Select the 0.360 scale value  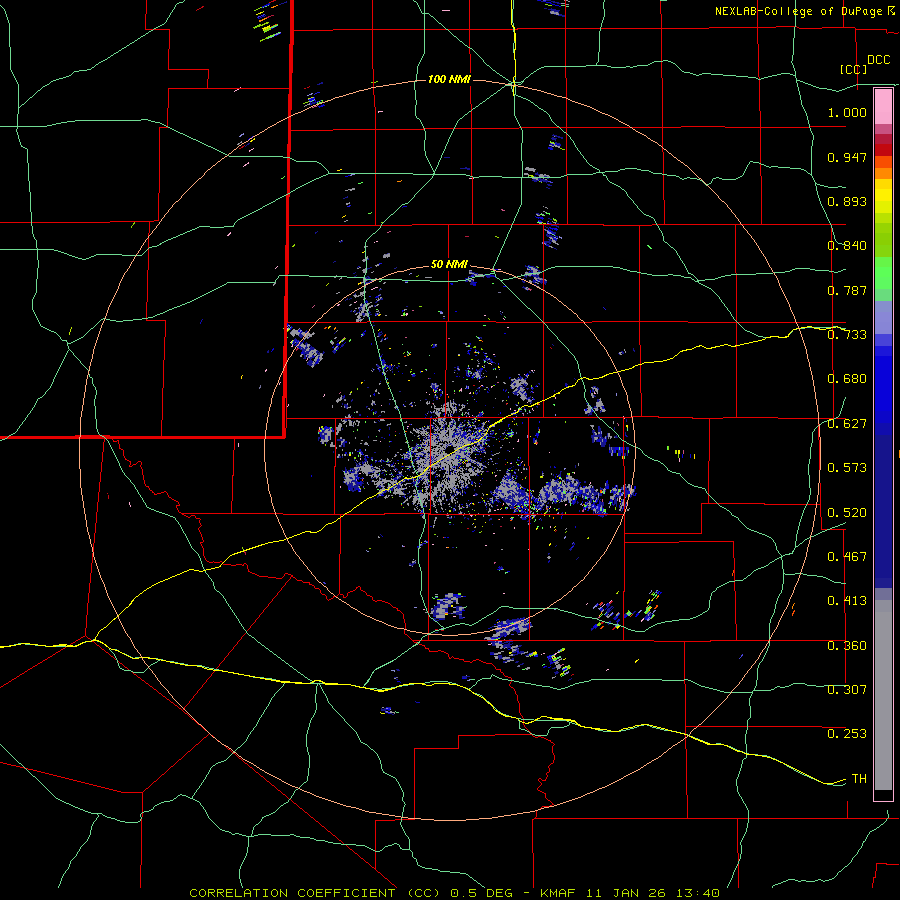pos(847,646)
